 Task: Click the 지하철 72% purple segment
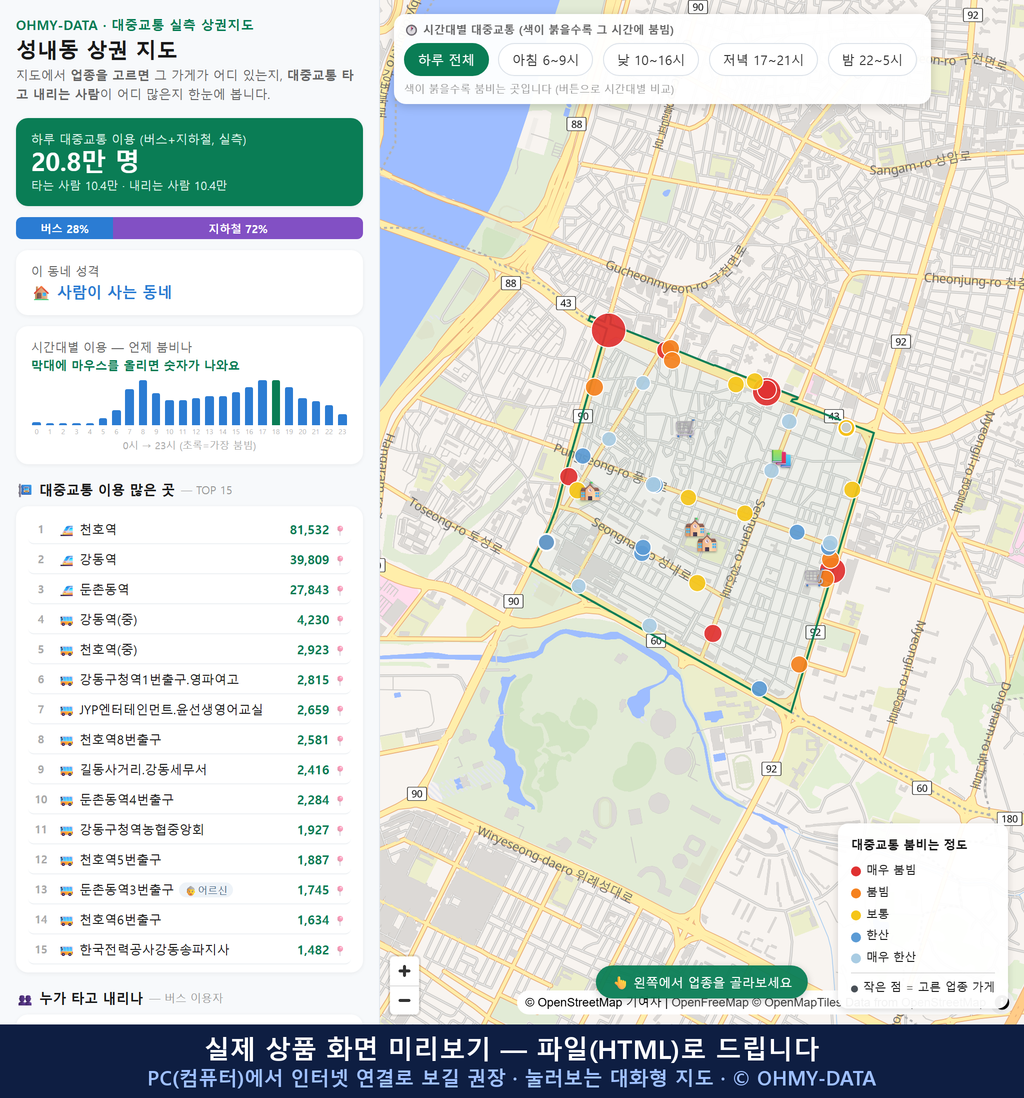[238, 228]
